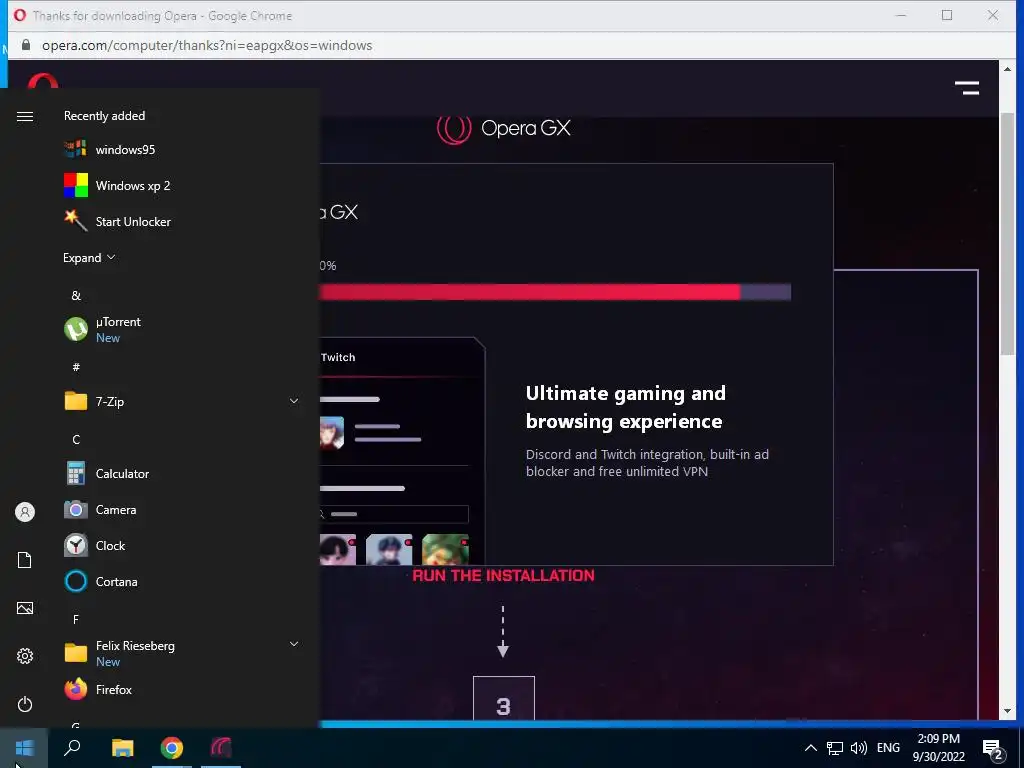Screen dimensions: 1024x768
Task: Open taskbar Search
Action: click(72, 748)
